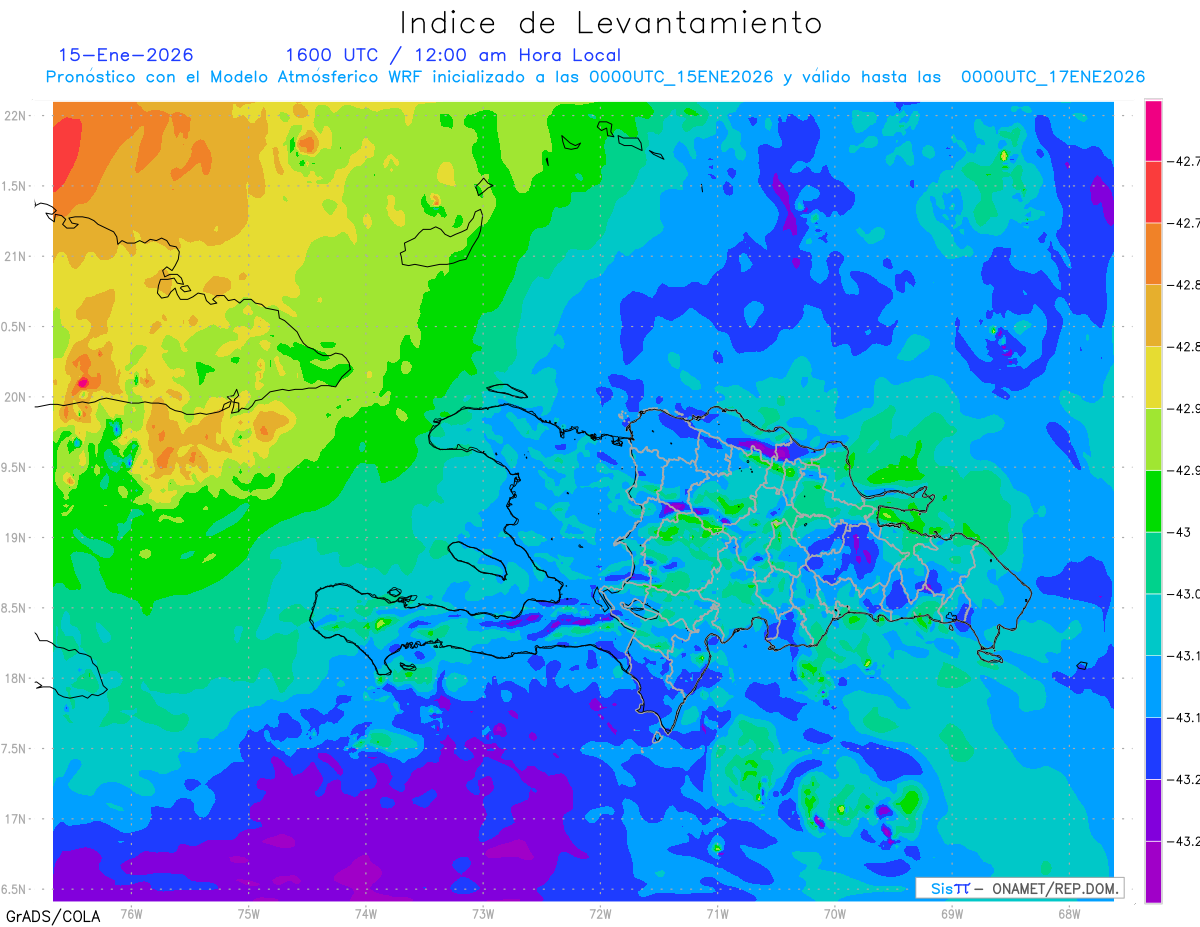Click the "17N" latitude label
1200x927 pixels.
pos(17,819)
